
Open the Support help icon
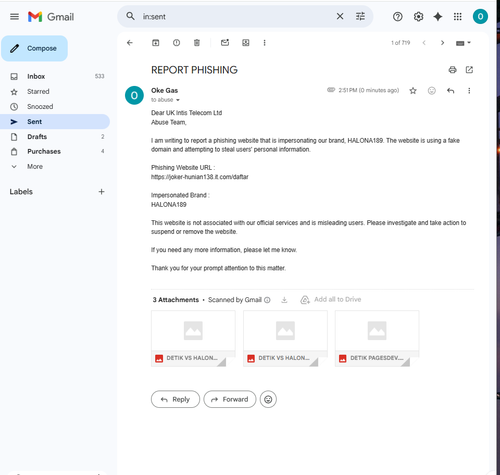[x=397, y=16]
